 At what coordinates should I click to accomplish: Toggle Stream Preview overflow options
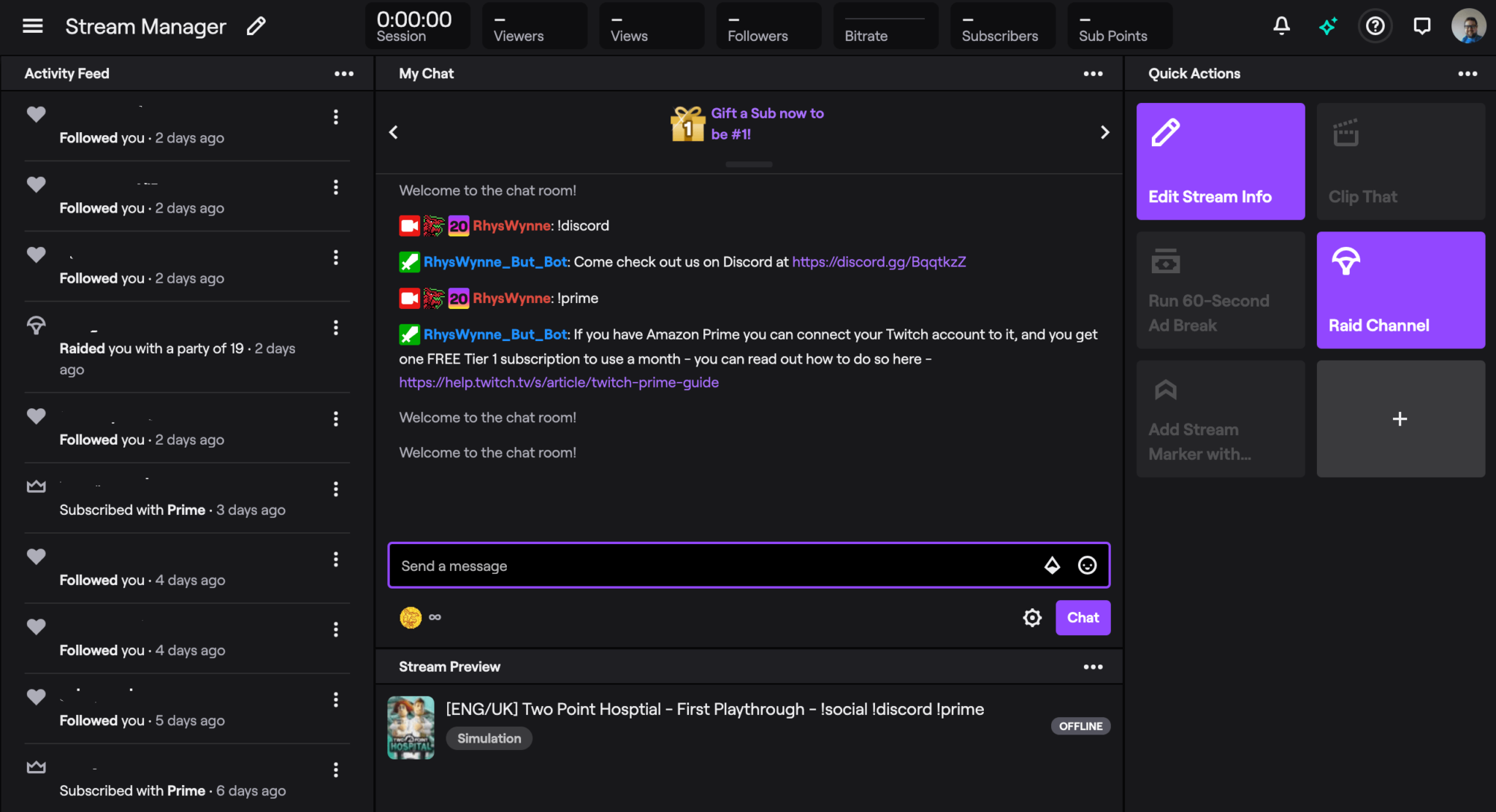click(1095, 666)
